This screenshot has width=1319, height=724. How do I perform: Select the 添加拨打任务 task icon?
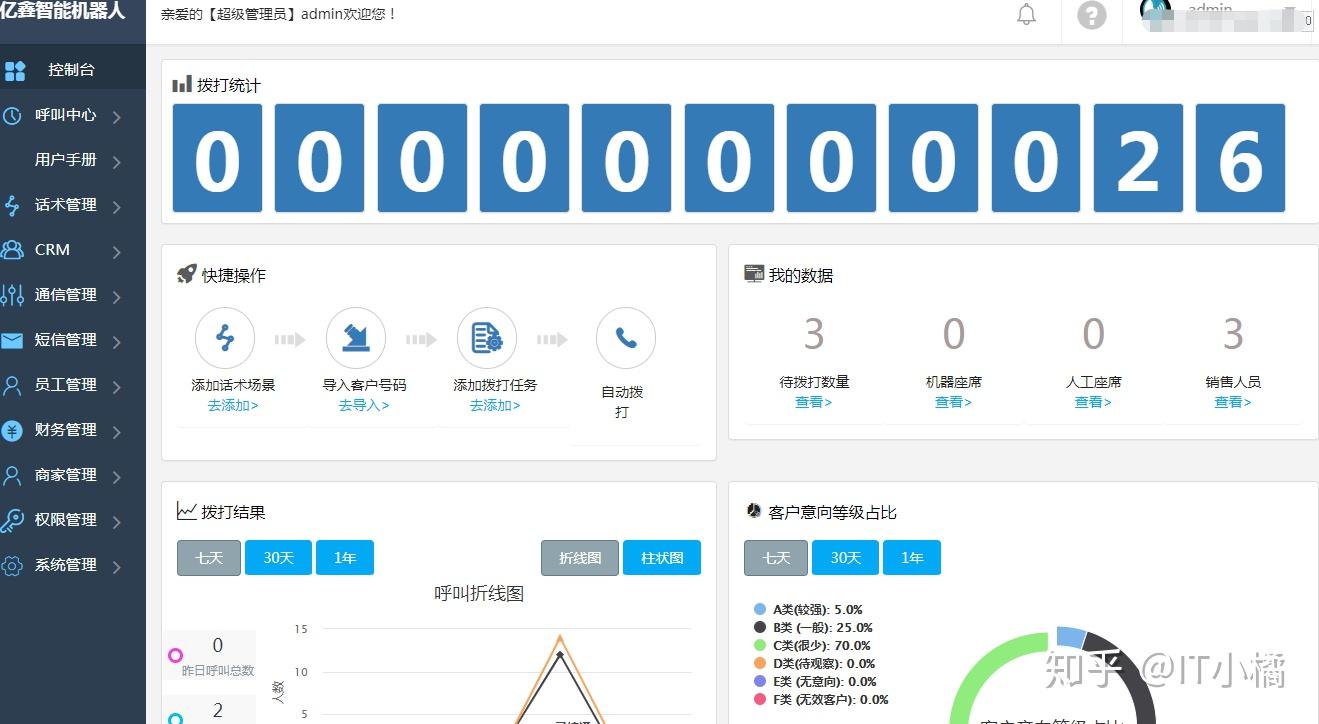coord(487,337)
